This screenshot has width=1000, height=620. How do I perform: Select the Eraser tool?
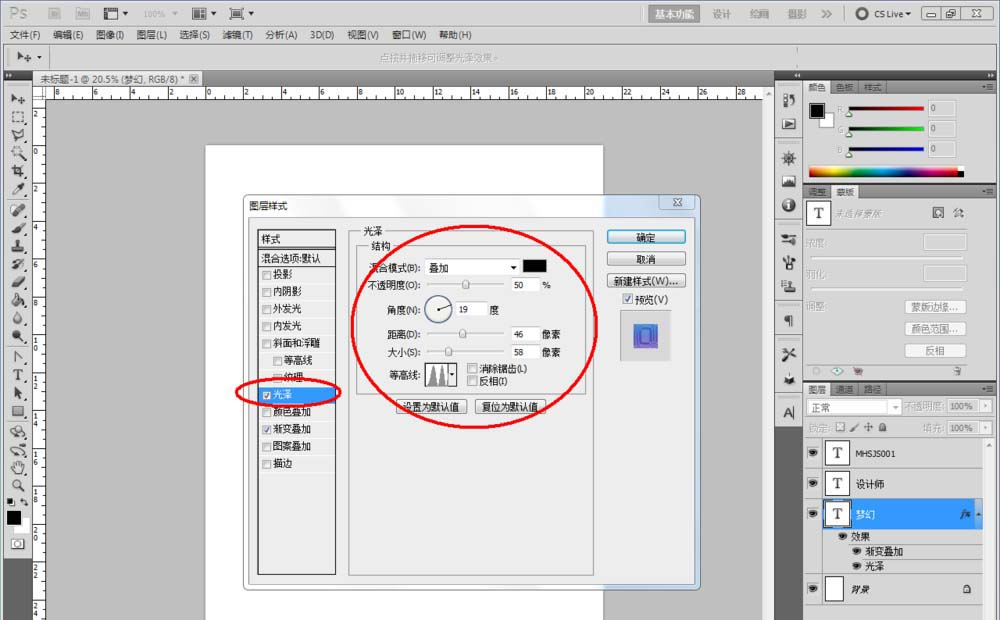[18, 282]
